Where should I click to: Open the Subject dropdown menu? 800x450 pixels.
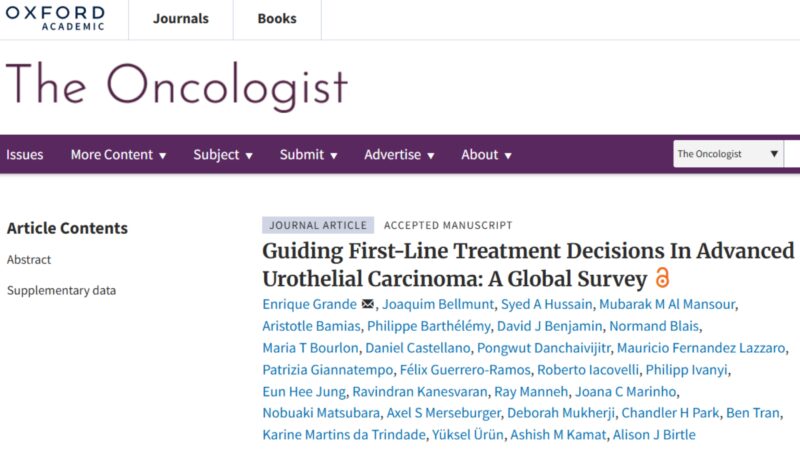pyautogui.click(x=223, y=155)
